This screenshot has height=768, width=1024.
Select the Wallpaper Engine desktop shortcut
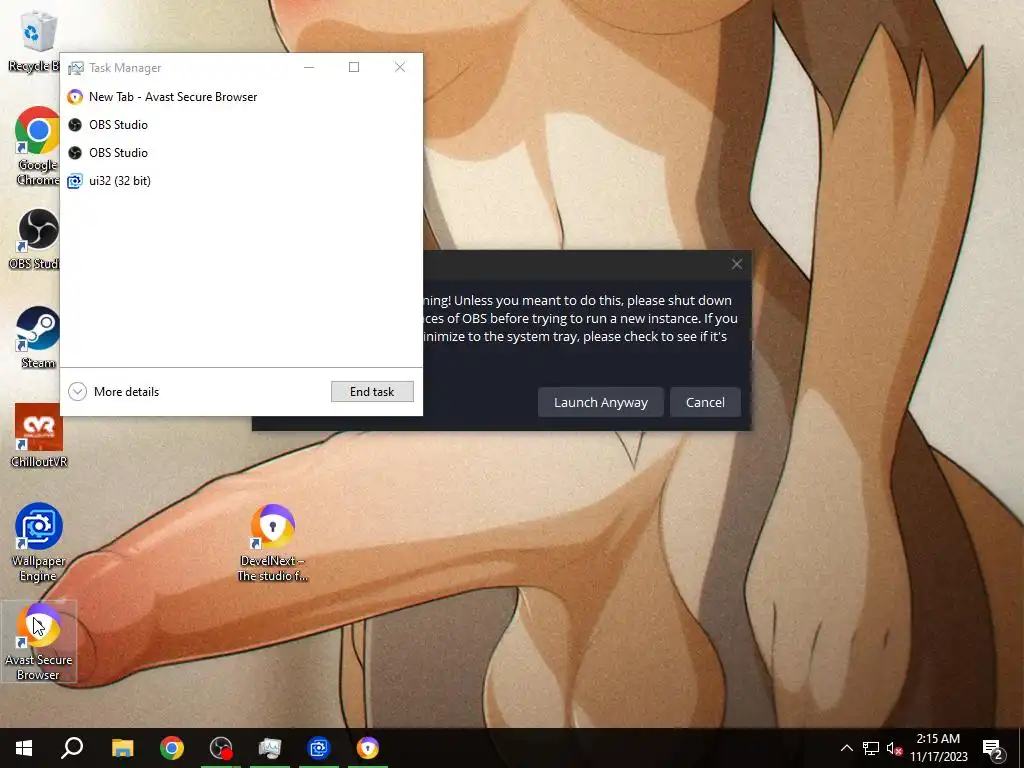[39, 542]
